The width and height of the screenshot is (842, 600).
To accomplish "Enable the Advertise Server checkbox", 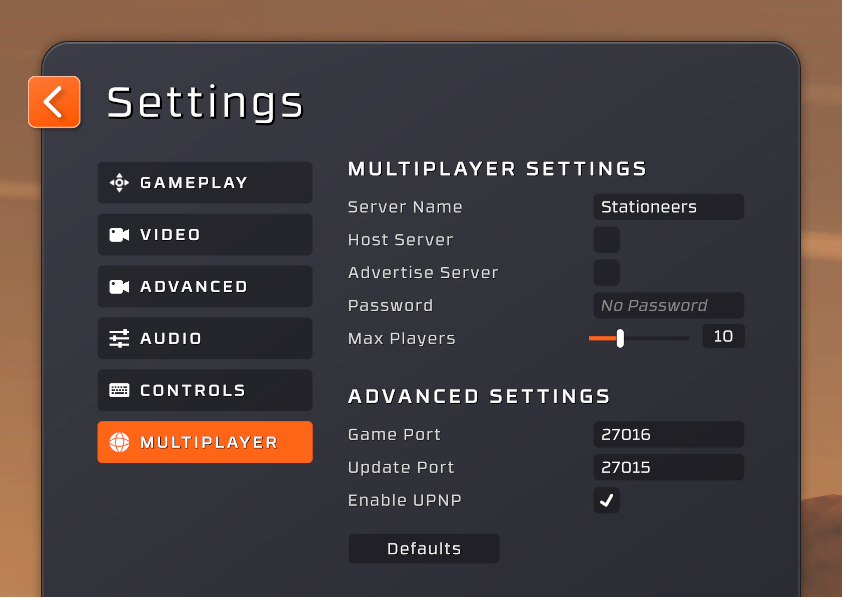I will (x=606, y=272).
